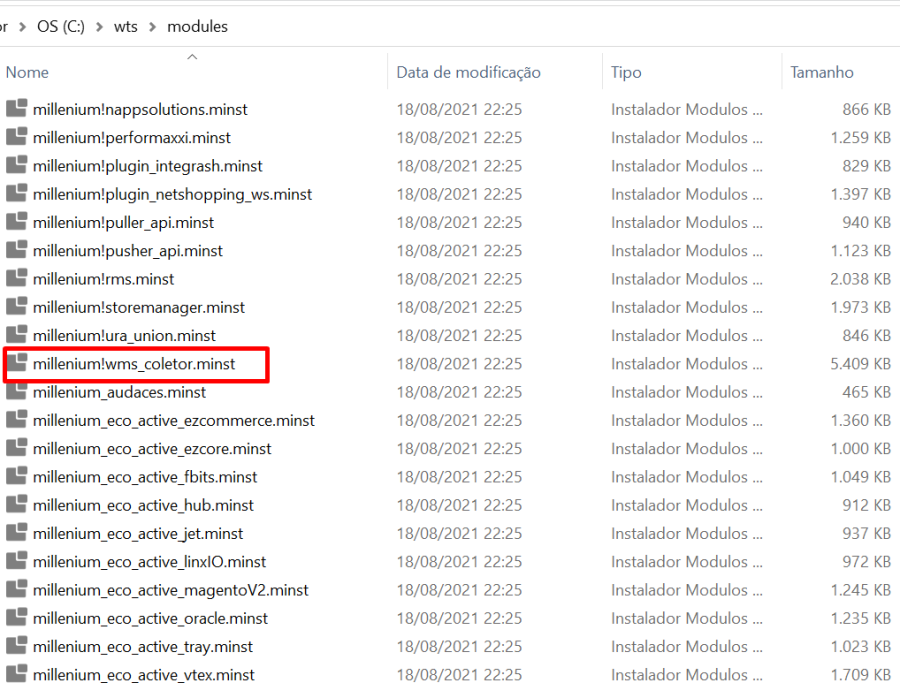Click the millenium_eco_active_tray.minst file icon

pos(16,645)
